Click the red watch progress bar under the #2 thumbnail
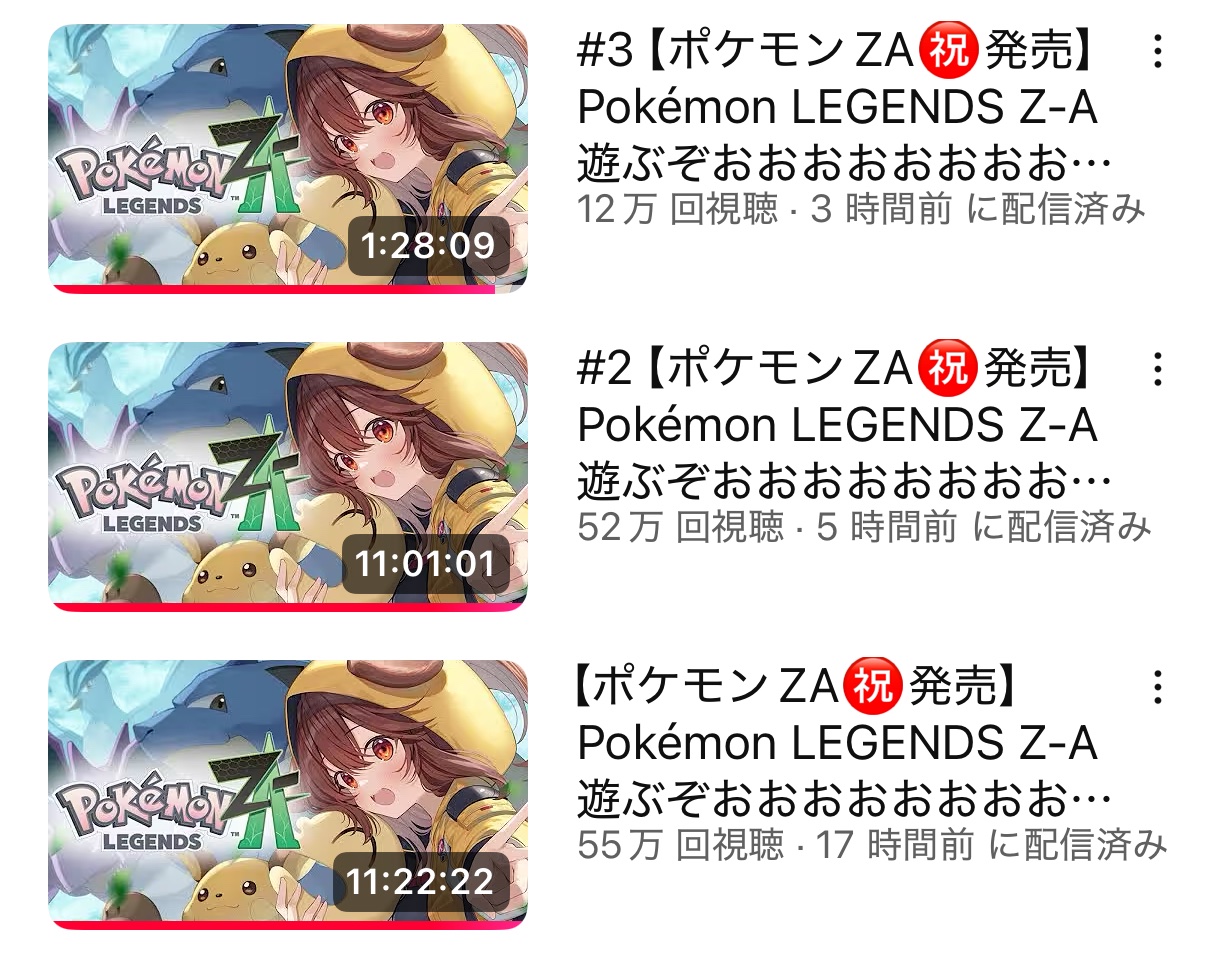 tap(288, 607)
